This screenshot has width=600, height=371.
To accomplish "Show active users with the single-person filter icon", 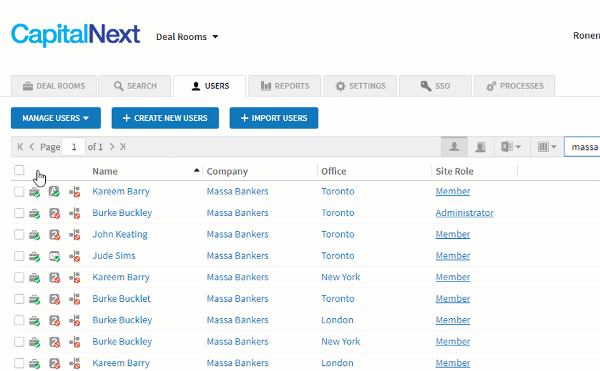I will (454, 147).
